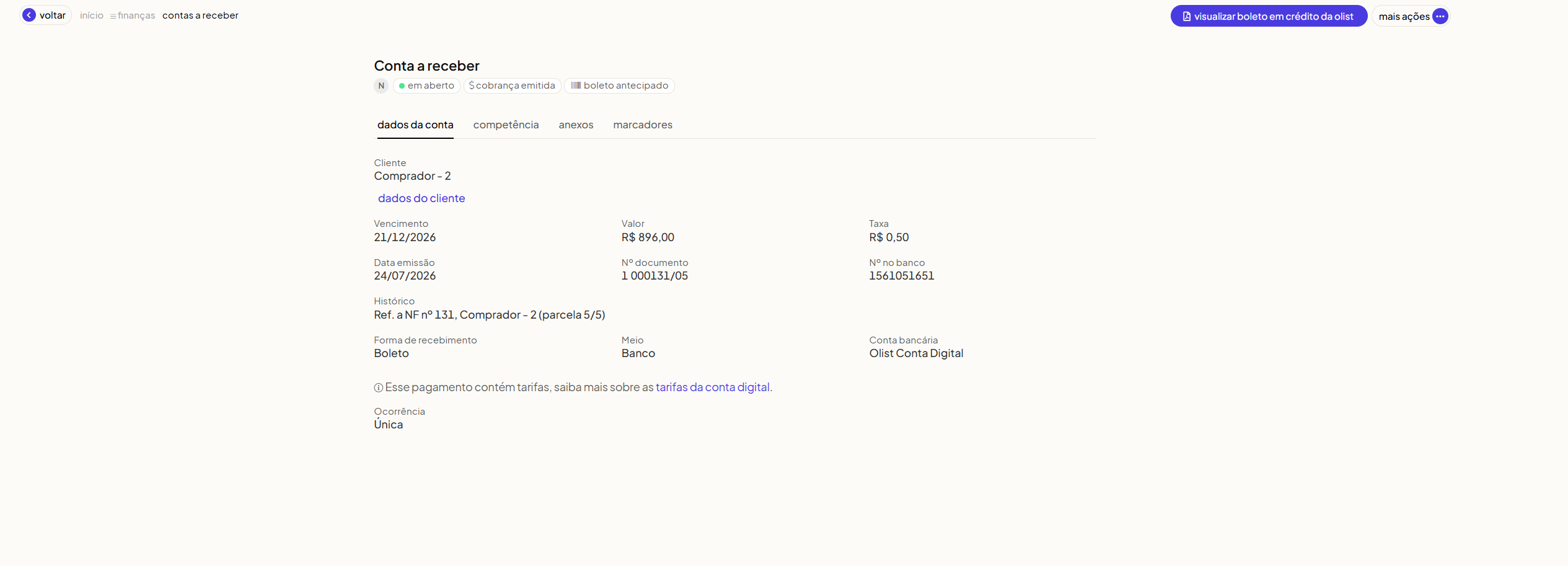Click the amount R$ 896,00

pyautogui.click(x=648, y=237)
